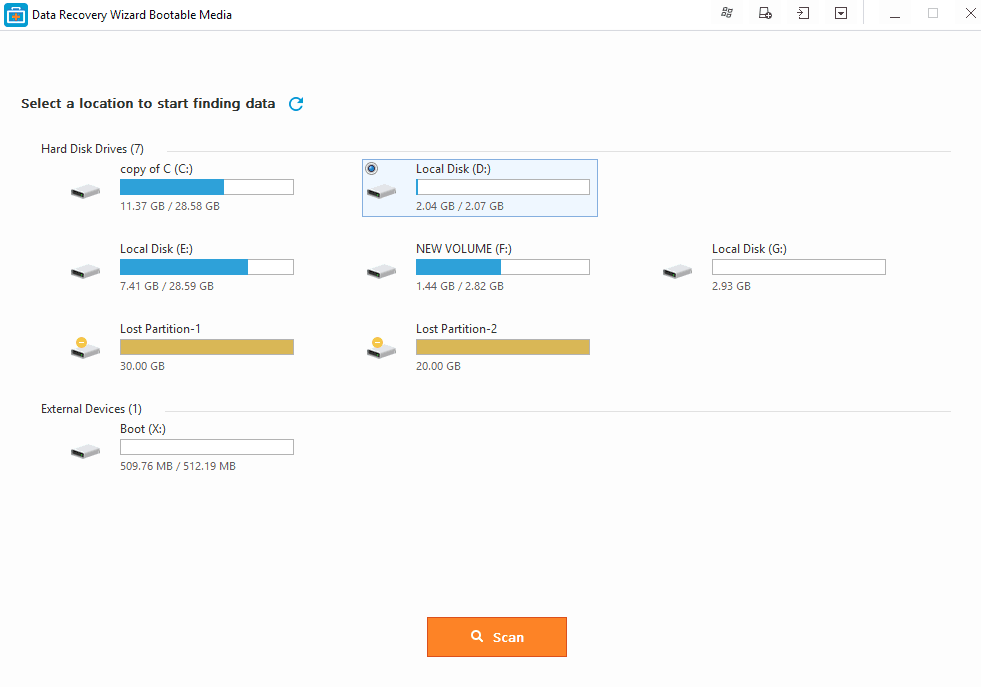Select the Local Disk (D:) radio button
The width and height of the screenshot is (981, 687).
(372, 169)
